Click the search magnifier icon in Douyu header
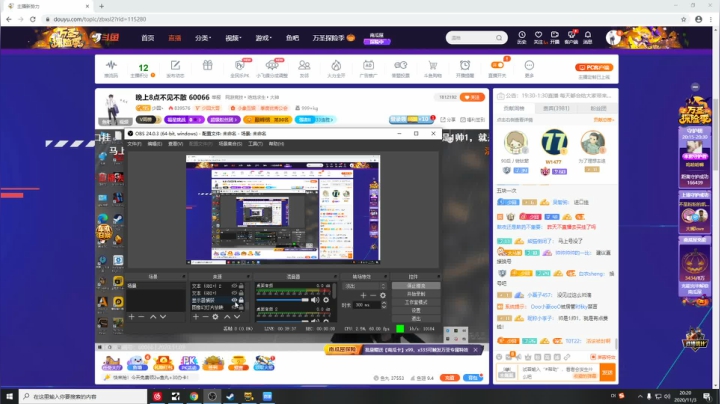Screen dimensions: 720x404 [x=499, y=38]
